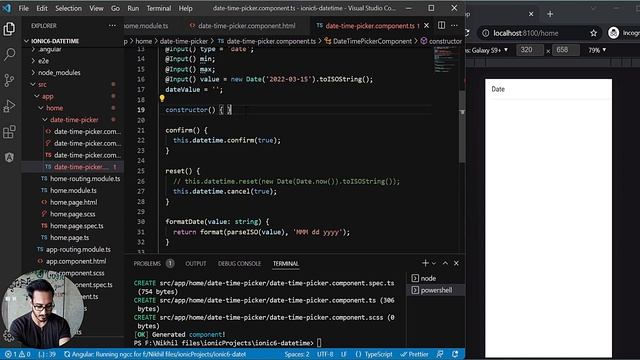Image resolution: width=640 pixels, height=360 pixels.
Task: Bookmark page with star icon in browser
Action: tap(593, 33)
